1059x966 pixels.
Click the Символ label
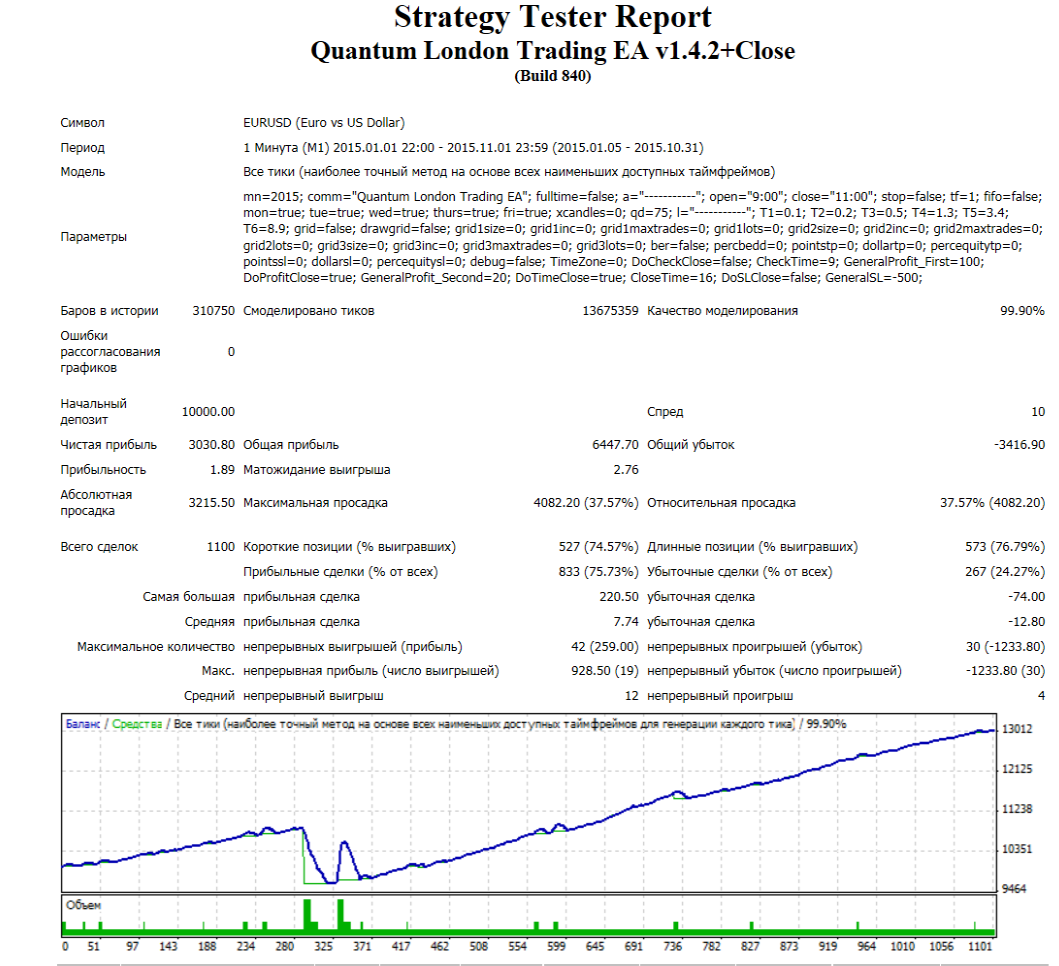click(x=82, y=122)
